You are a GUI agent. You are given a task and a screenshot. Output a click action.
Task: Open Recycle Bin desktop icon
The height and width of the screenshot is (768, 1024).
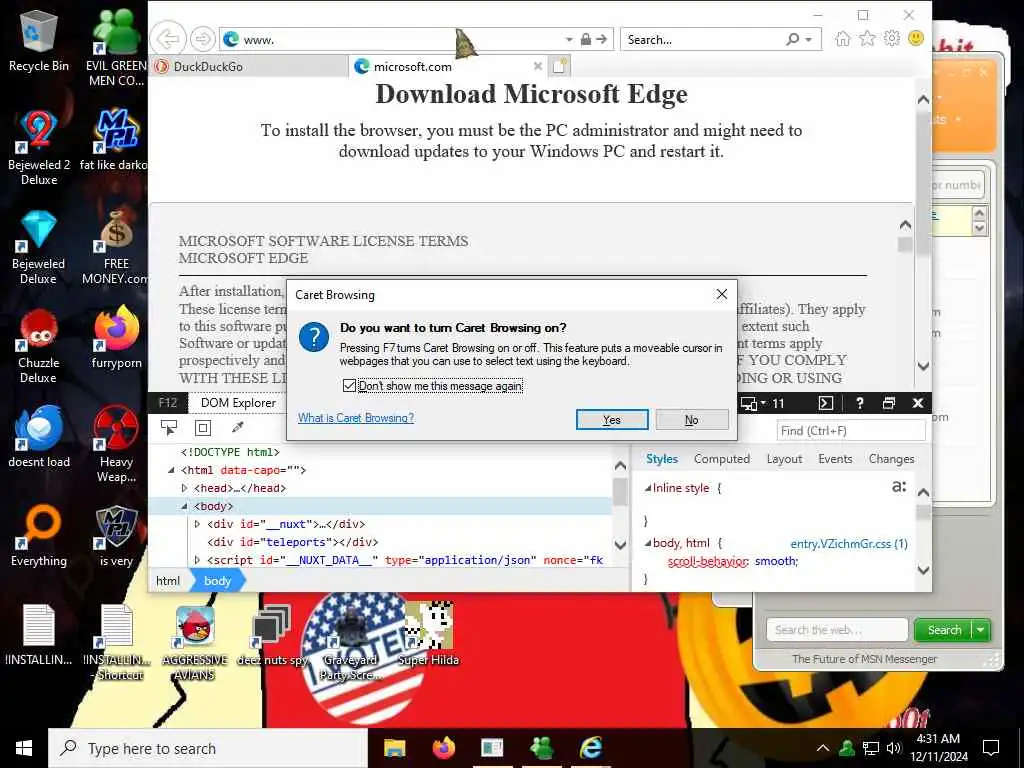point(39,39)
